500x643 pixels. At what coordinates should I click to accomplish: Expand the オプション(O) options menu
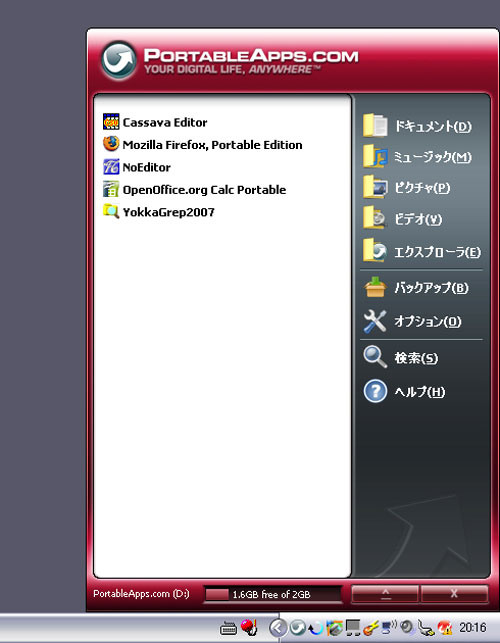coord(412,321)
